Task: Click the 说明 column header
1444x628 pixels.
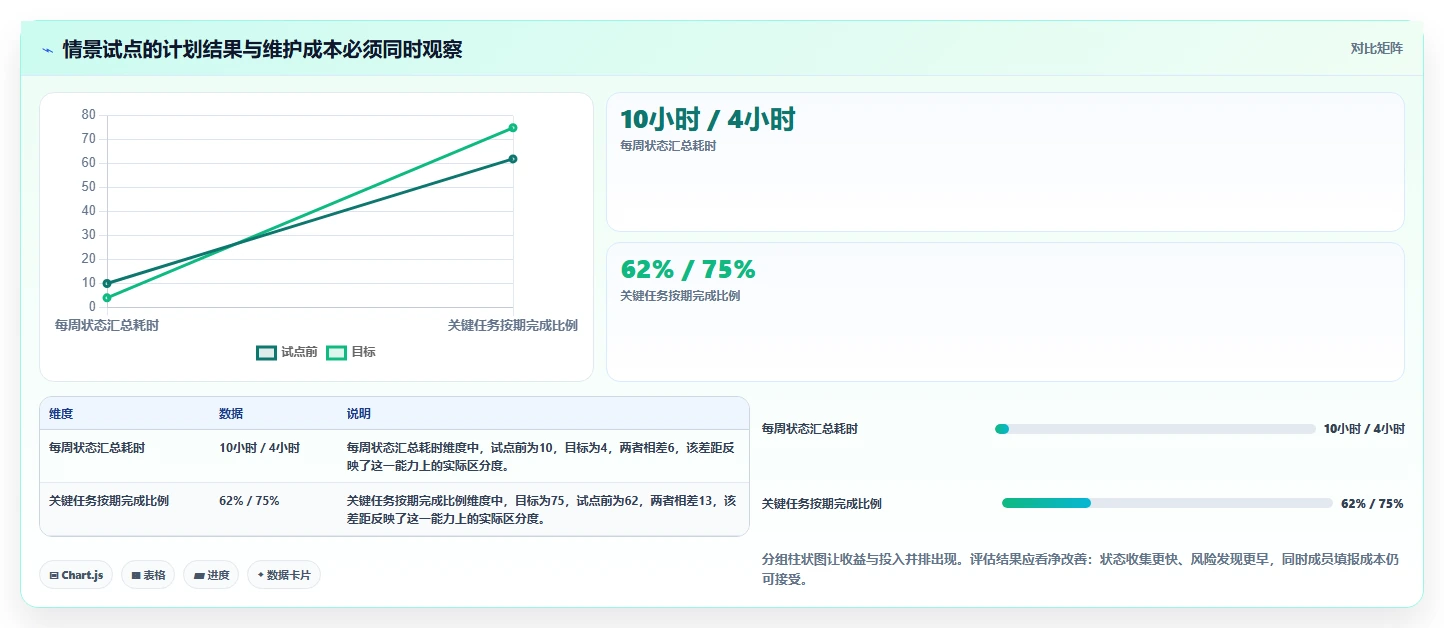Action: tap(359, 414)
